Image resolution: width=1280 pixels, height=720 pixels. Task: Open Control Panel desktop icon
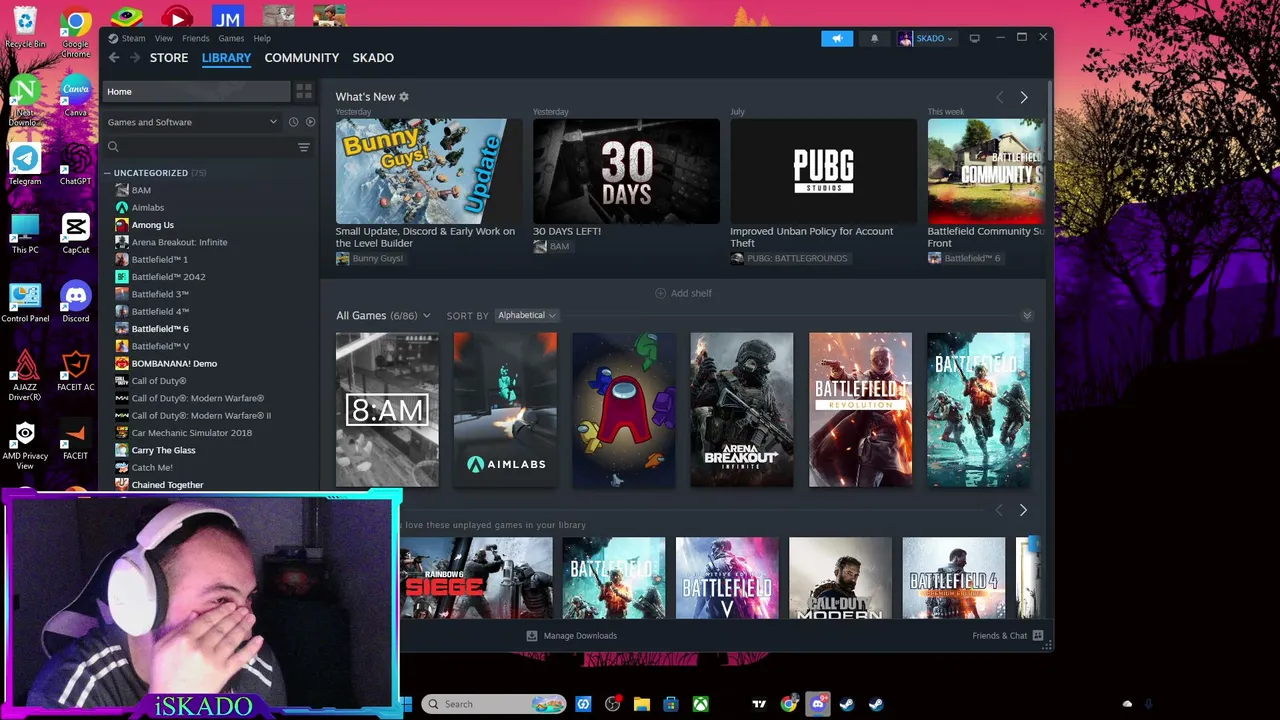point(25,303)
